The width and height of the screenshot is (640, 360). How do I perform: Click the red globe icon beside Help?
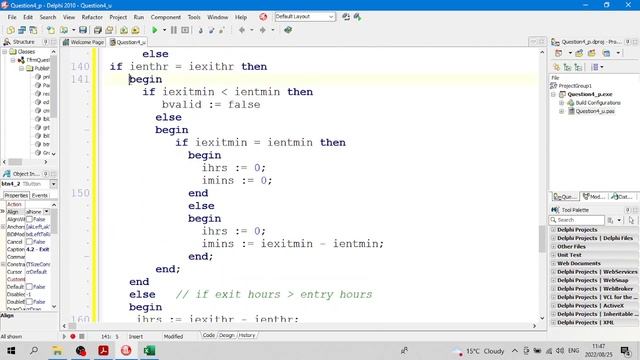(263, 17)
